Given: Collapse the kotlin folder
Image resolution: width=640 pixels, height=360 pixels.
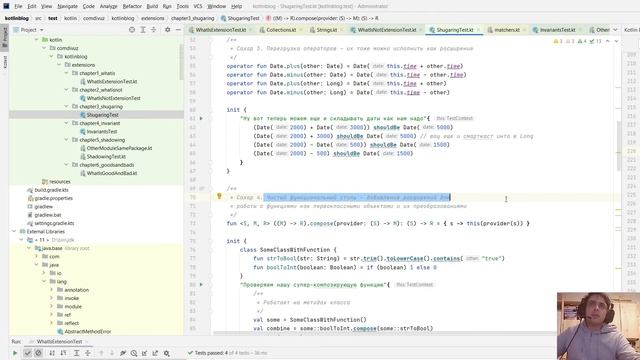Looking at the screenshot, I should coord(36,40).
